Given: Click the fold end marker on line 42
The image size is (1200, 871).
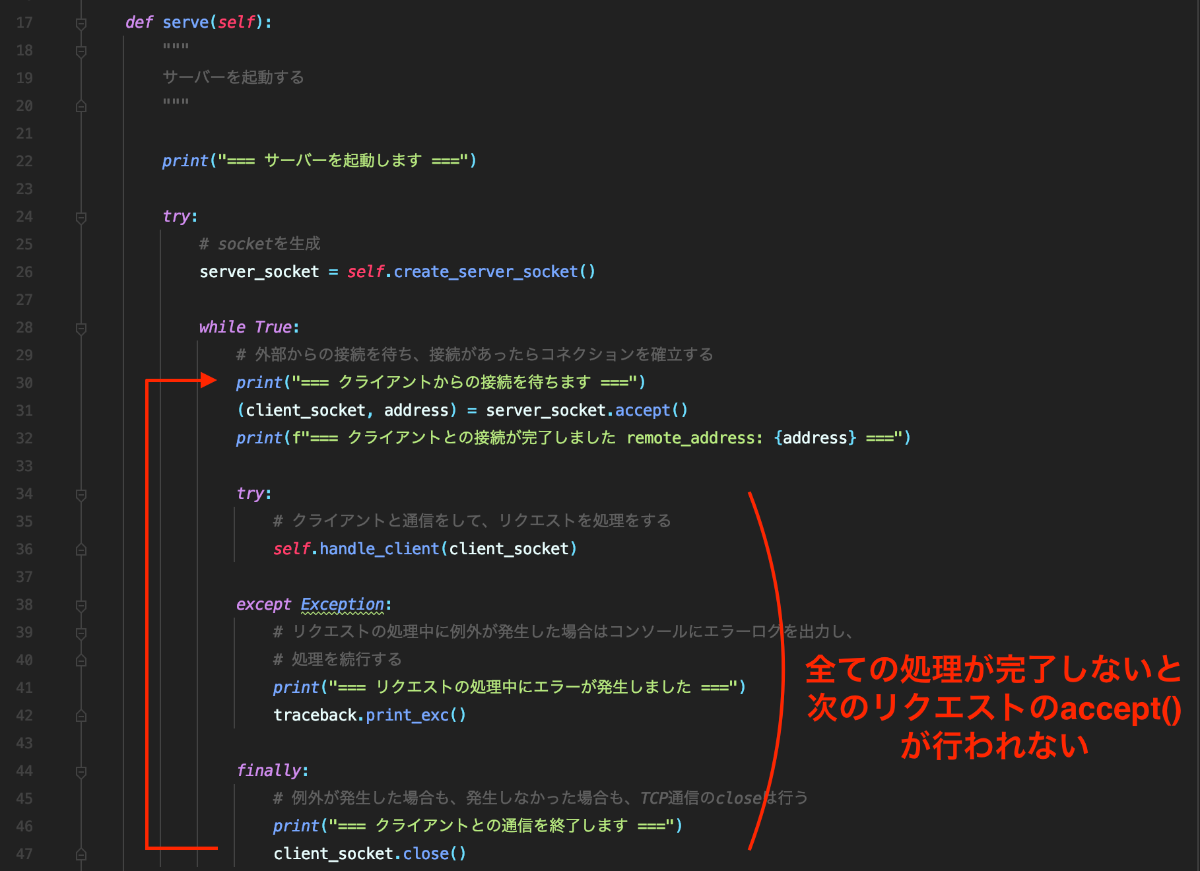Looking at the screenshot, I should pyautogui.click(x=82, y=715).
